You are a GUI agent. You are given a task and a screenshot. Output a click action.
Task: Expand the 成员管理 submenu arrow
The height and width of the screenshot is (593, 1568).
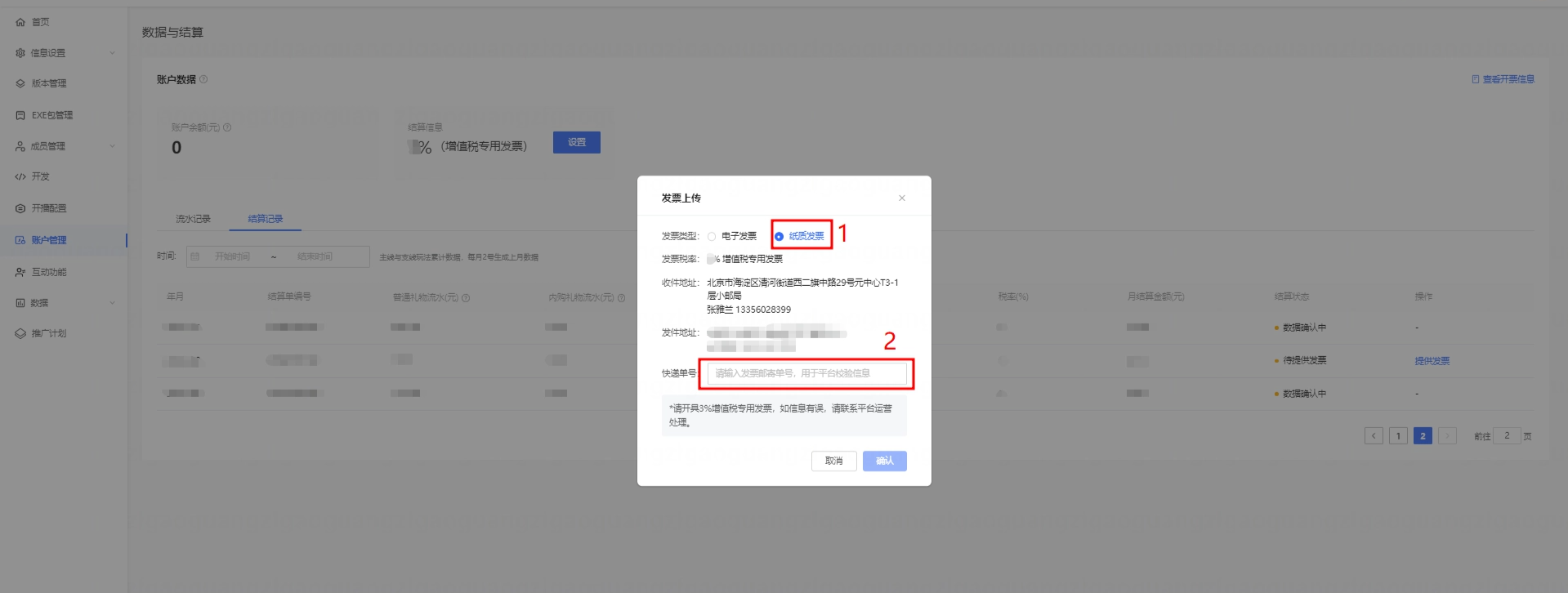tap(112, 146)
